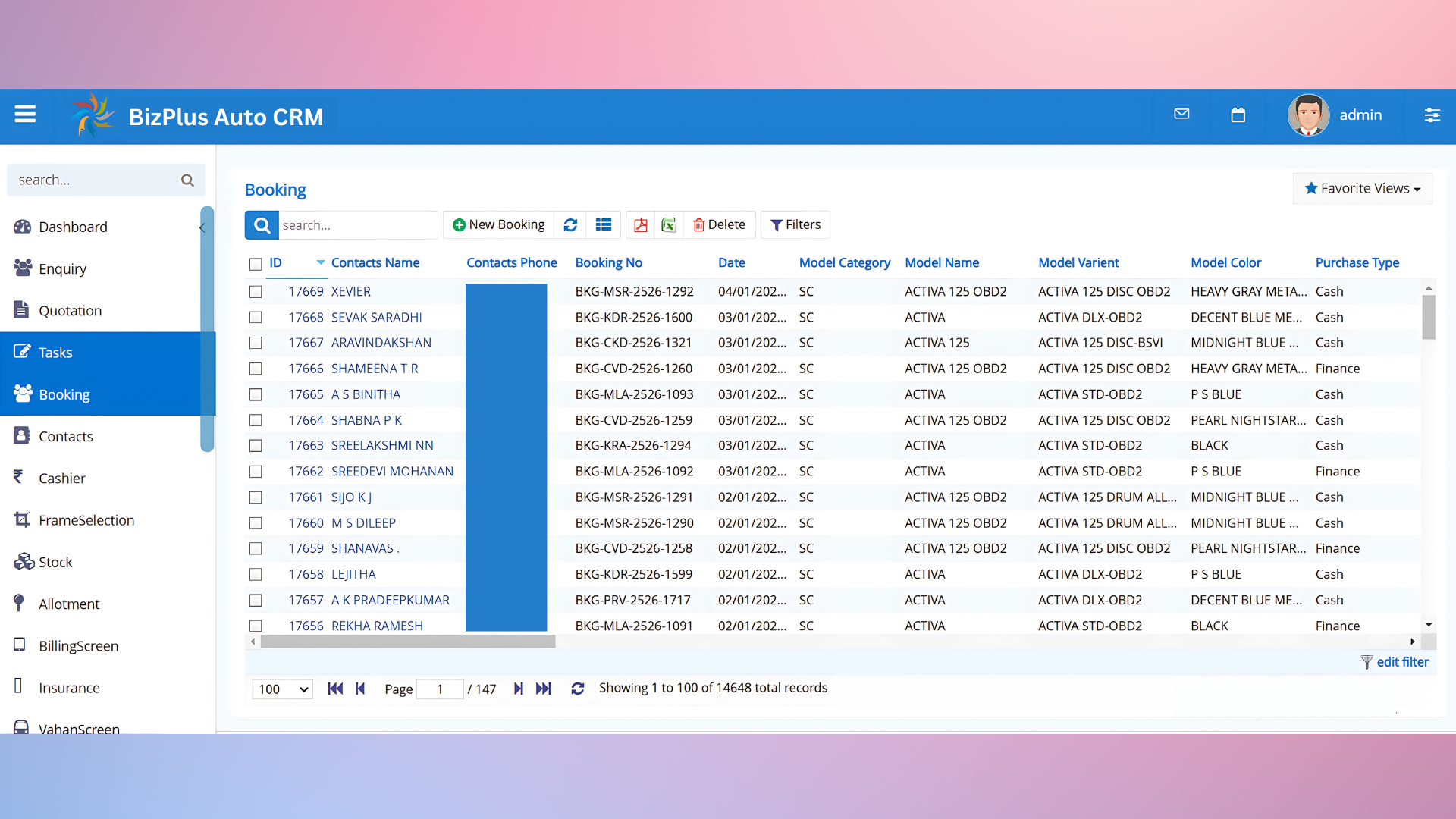1456x819 pixels.
Task: Click the Enquiry people icon
Action: [x=23, y=268]
